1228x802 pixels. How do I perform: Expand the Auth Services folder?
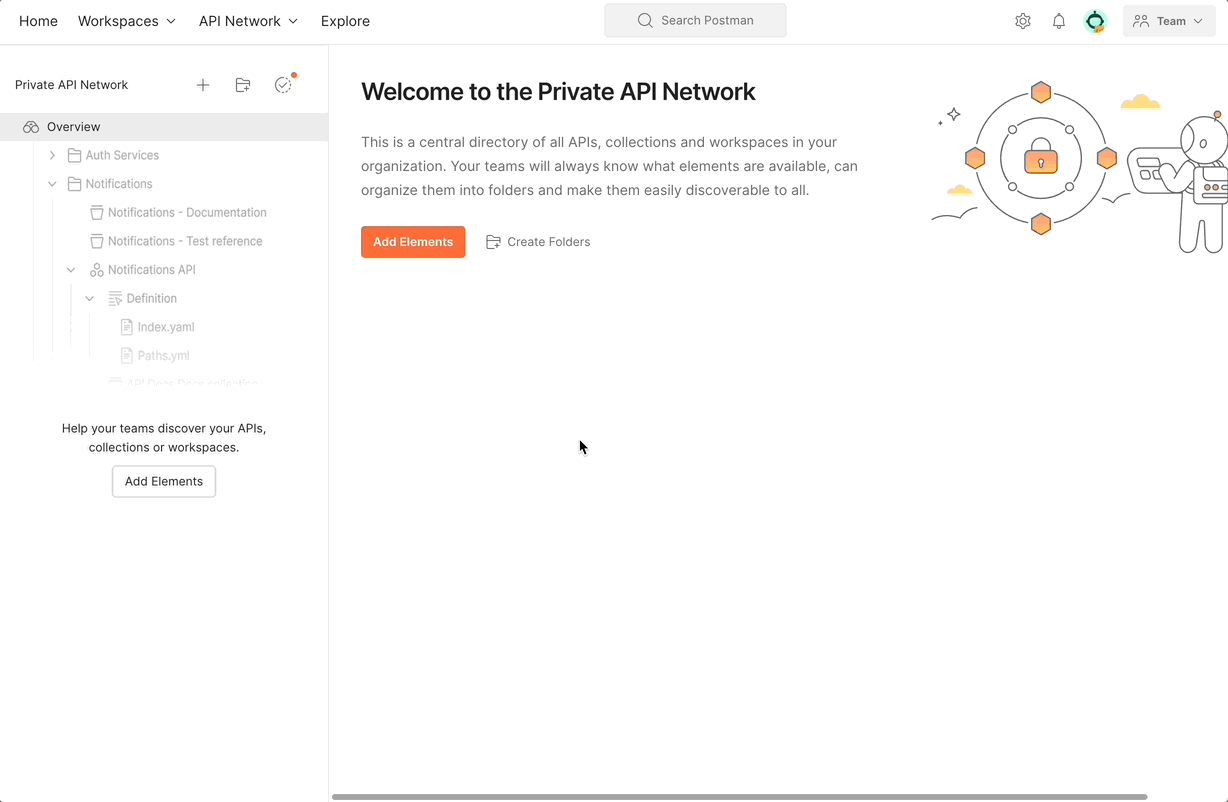(52, 155)
